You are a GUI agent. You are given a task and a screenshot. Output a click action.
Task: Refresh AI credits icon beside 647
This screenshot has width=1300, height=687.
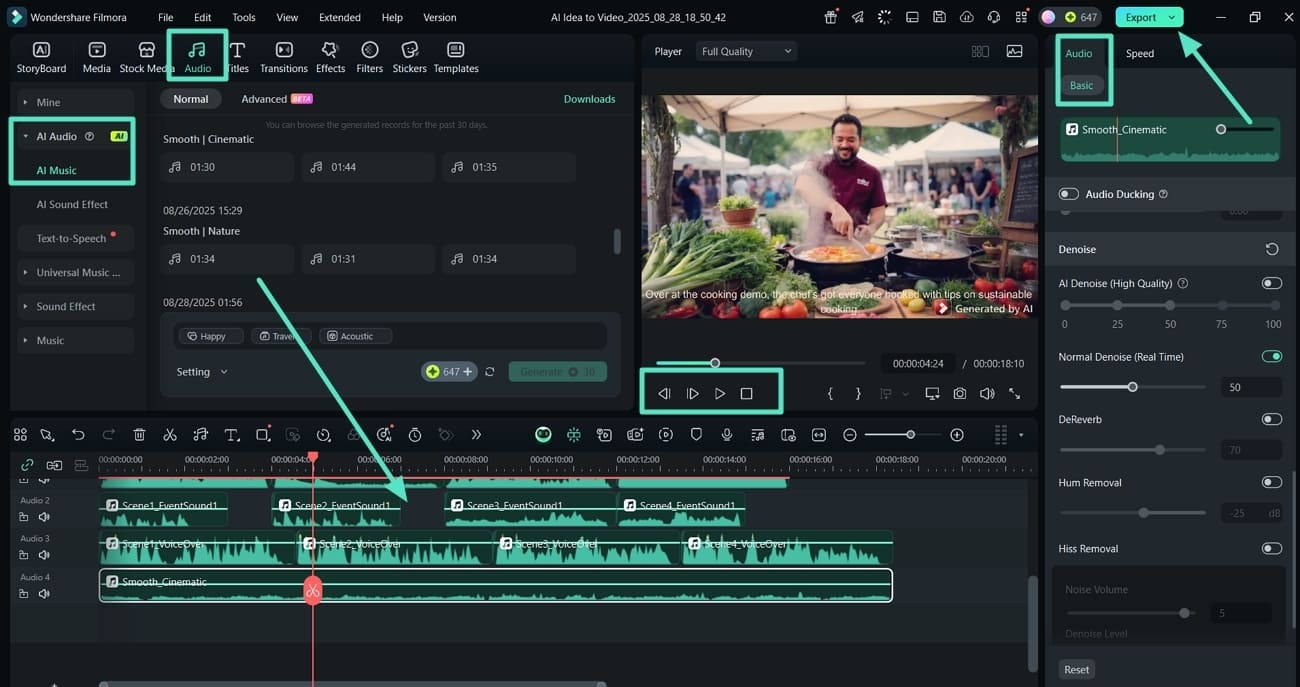[490, 372]
